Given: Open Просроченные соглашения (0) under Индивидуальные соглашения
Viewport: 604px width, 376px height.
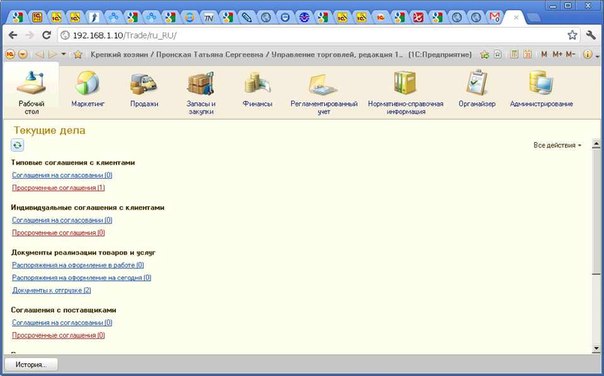Looking at the screenshot, I should [58, 233].
